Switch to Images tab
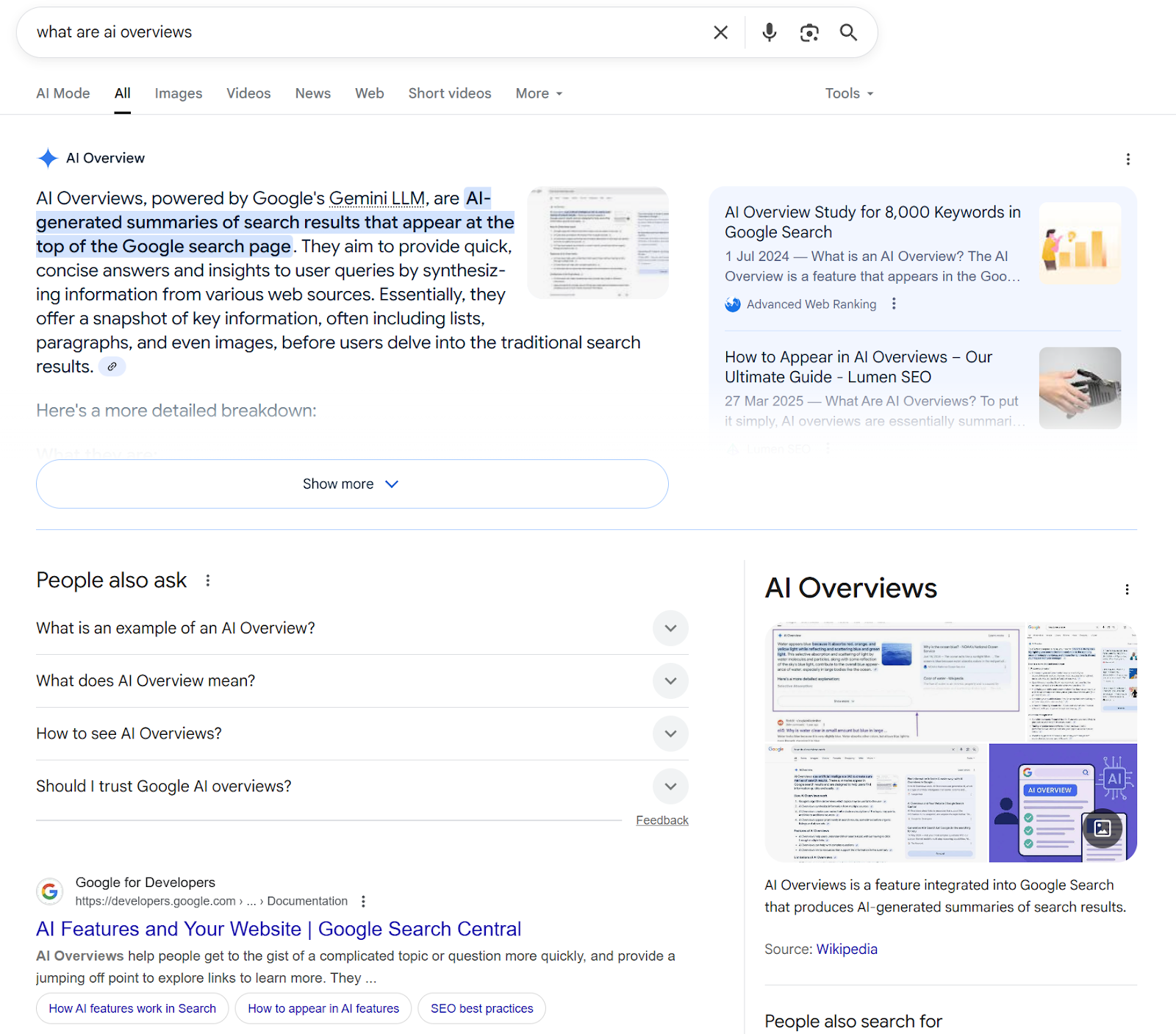The height and width of the screenshot is (1034, 1176). [x=179, y=93]
